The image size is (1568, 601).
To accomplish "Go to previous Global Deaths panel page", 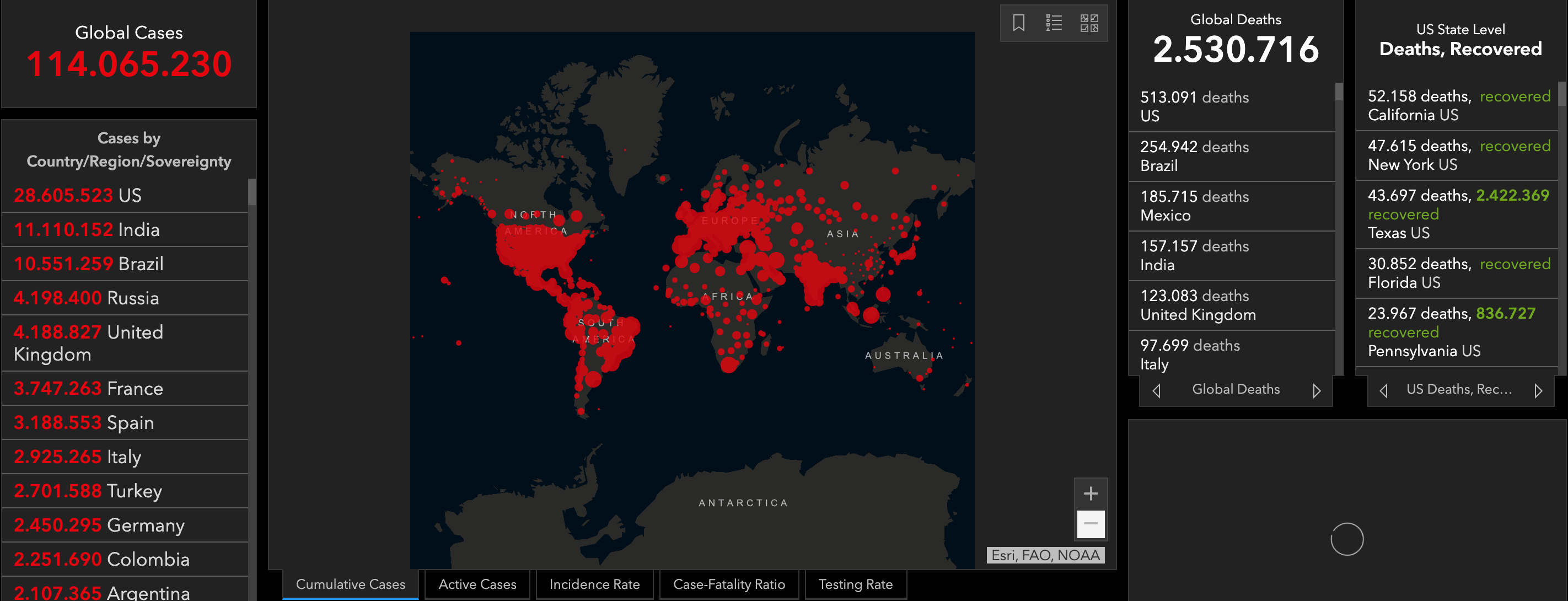I will pyautogui.click(x=1157, y=390).
